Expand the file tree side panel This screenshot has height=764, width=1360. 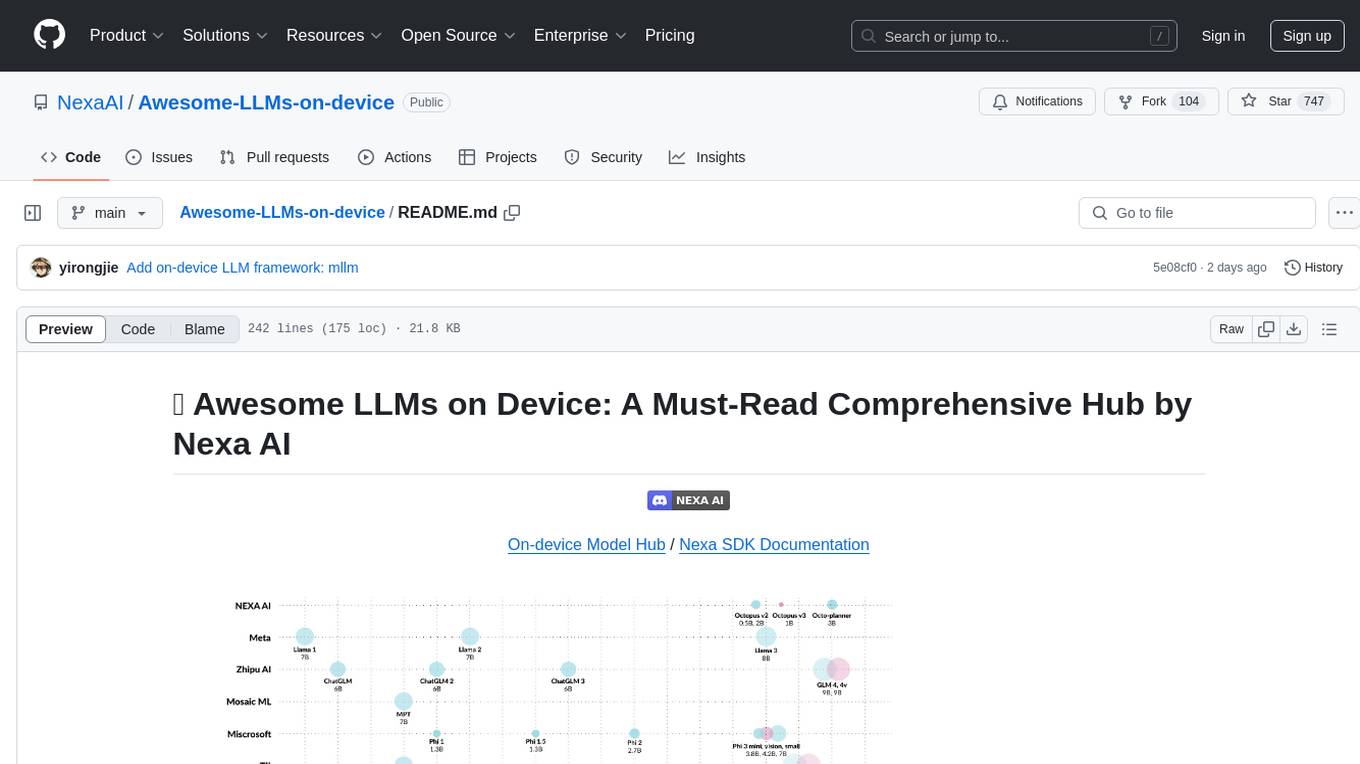pyautogui.click(x=33, y=213)
